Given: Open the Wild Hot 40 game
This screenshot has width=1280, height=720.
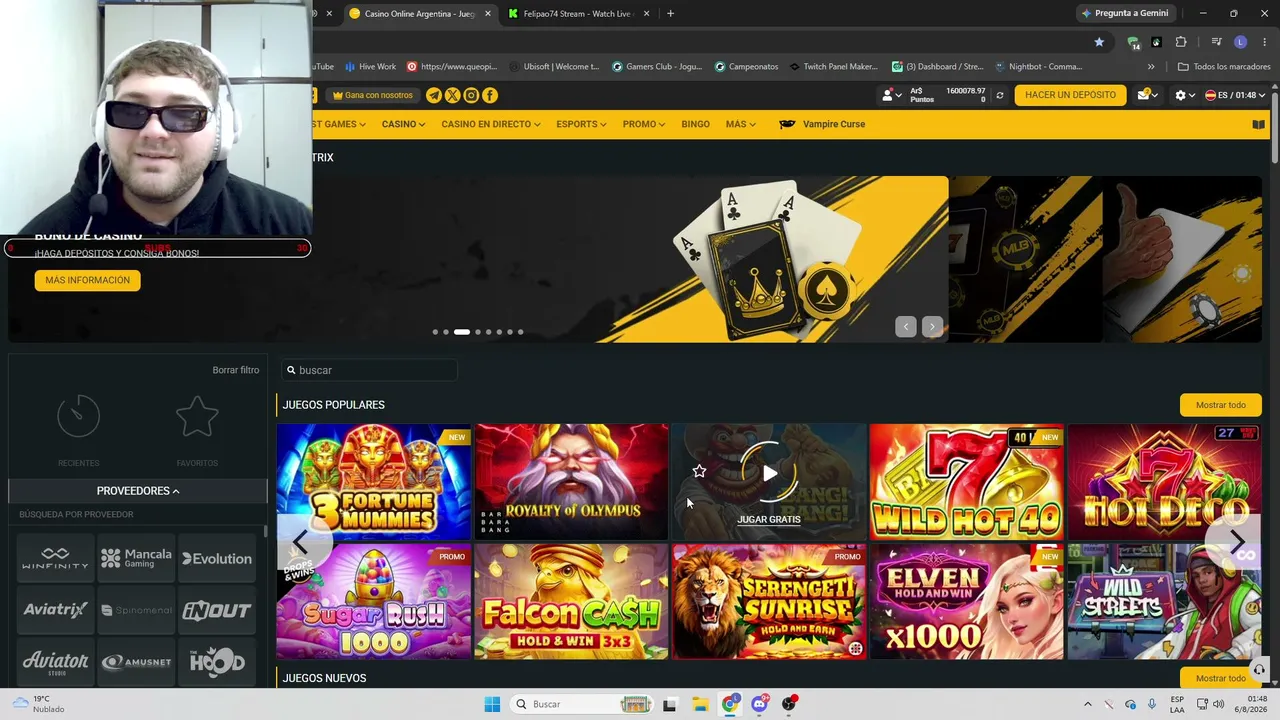Looking at the screenshot, I should click(966, 482).
